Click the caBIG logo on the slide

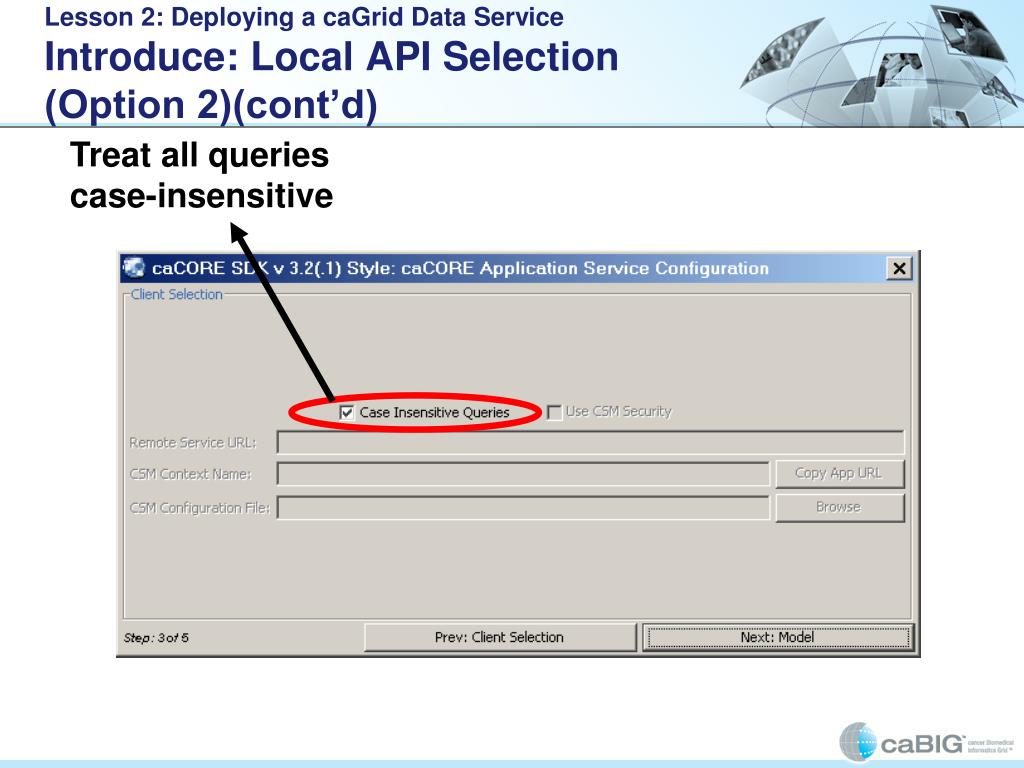tap(926, 743)
